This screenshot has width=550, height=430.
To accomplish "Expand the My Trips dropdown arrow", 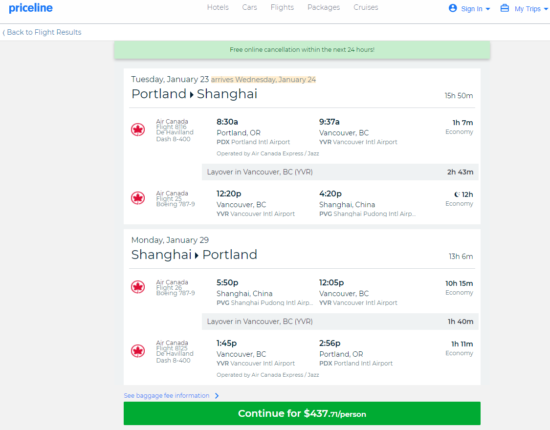I will (x=546, y=9).
